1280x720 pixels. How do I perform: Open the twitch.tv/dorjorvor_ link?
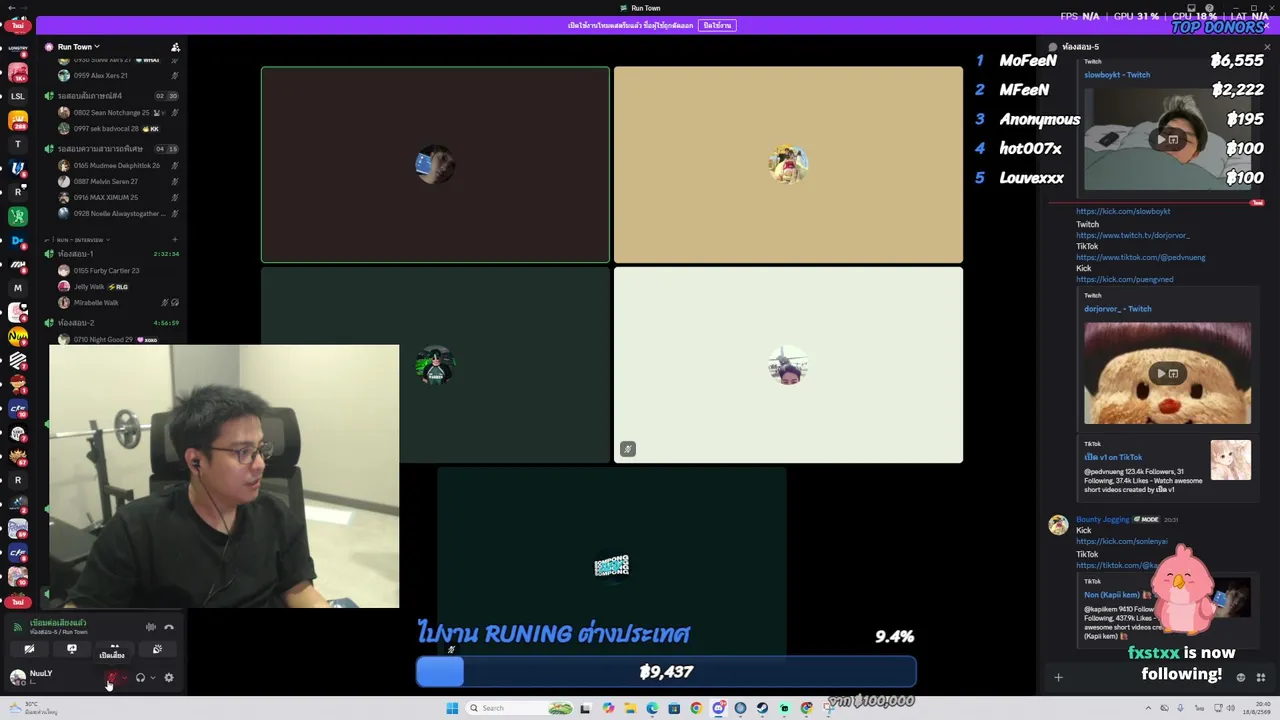[1133, 236]
